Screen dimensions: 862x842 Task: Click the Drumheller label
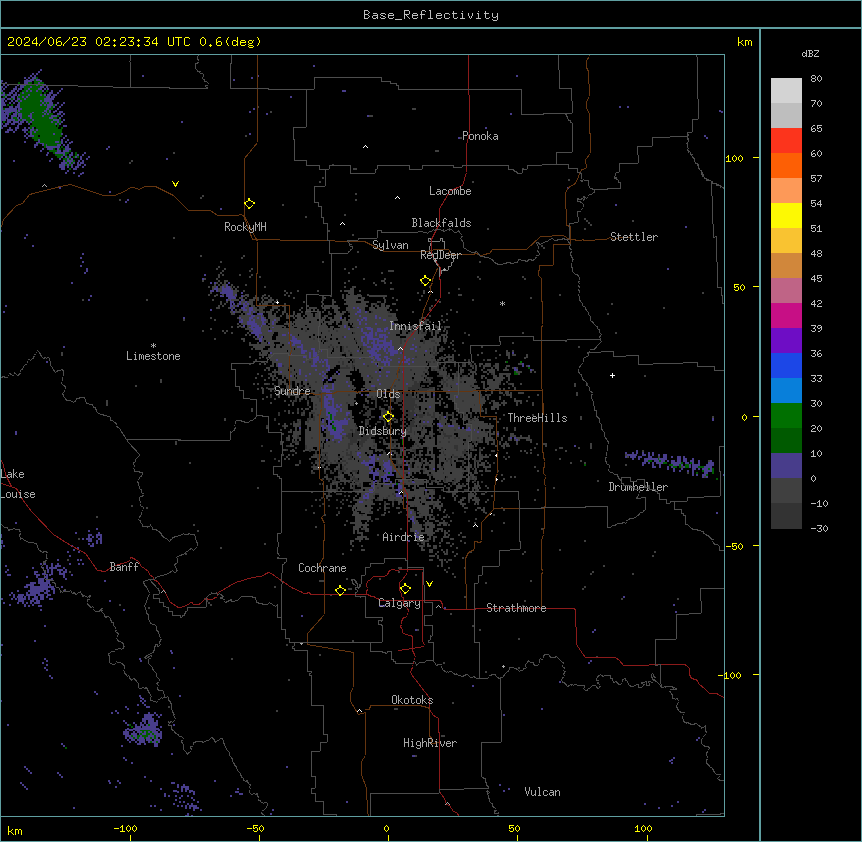click(638, 487)
